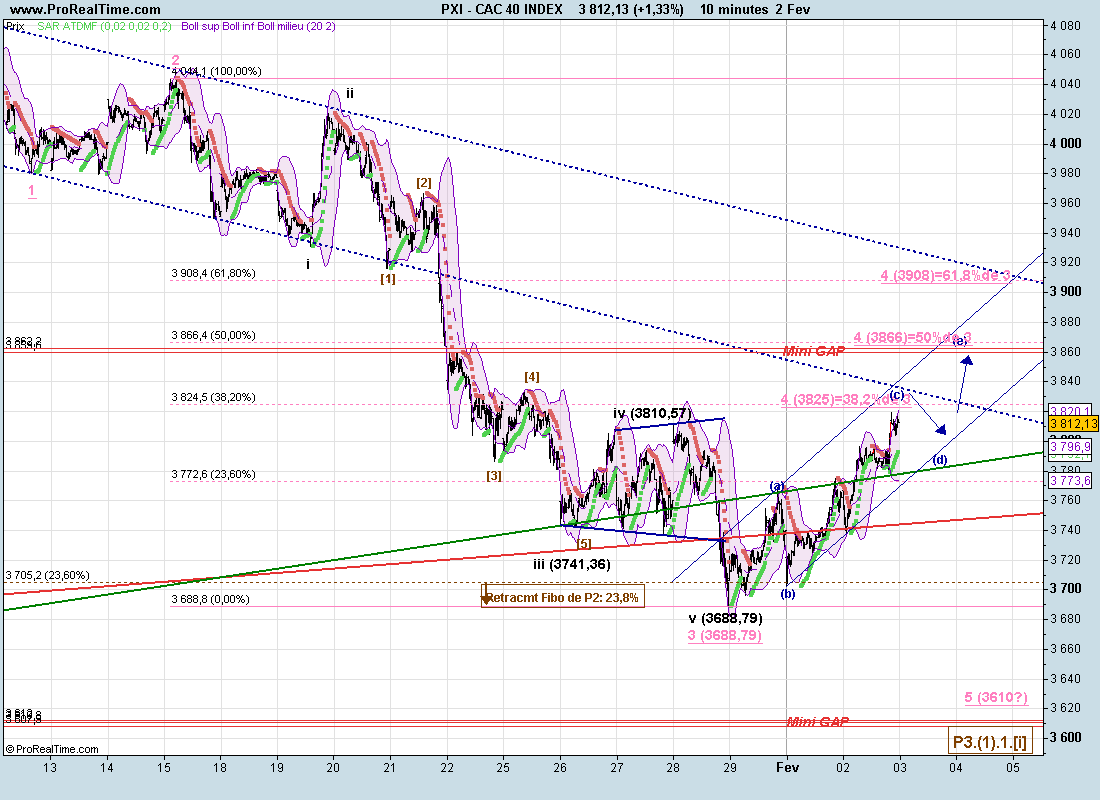Select the '10 minutes' timeframe label
The height and width of the screenshot is (800, 1100).
point(734,9)
